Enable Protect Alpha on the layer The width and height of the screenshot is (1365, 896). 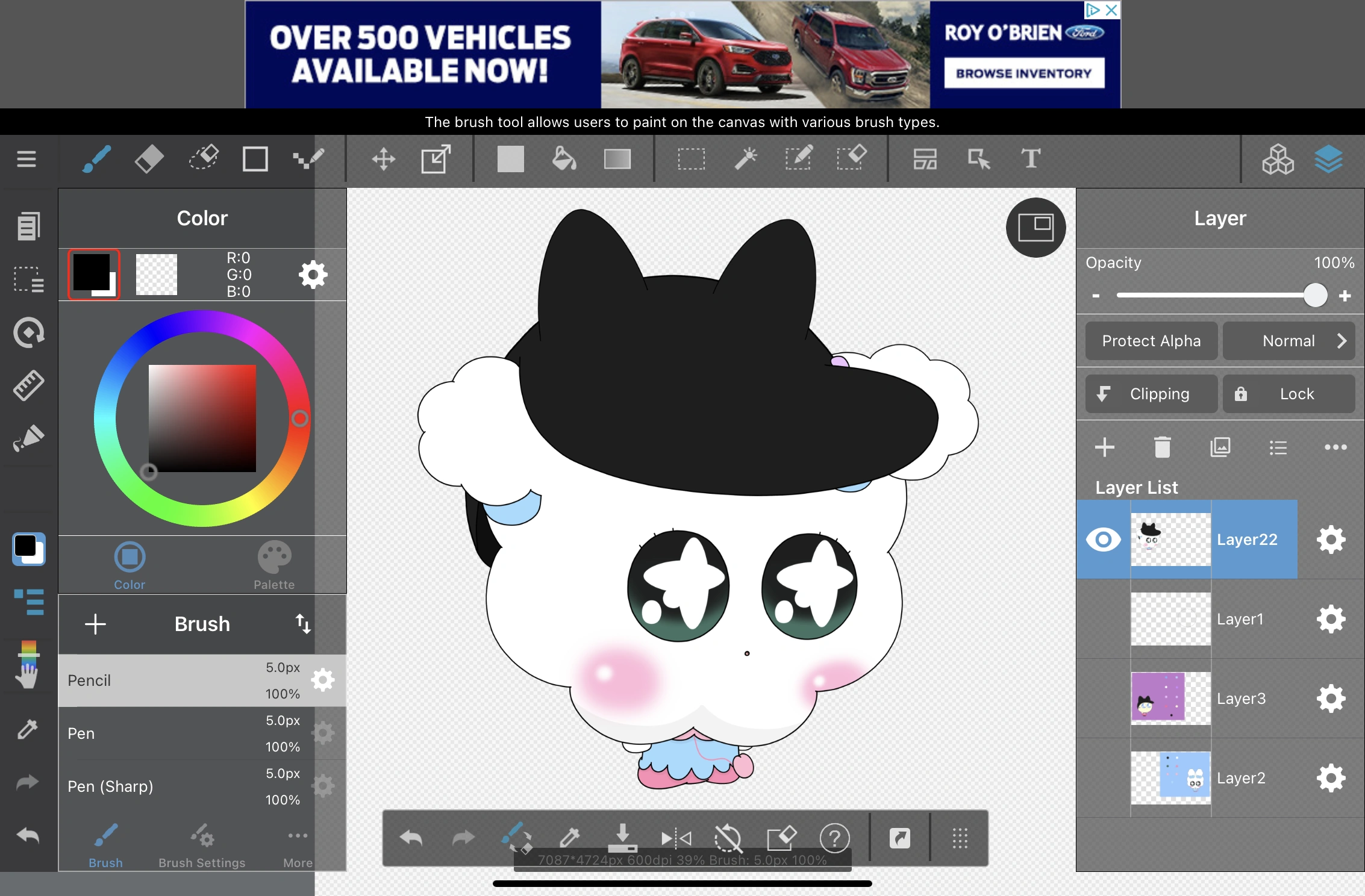[1151, 341]
